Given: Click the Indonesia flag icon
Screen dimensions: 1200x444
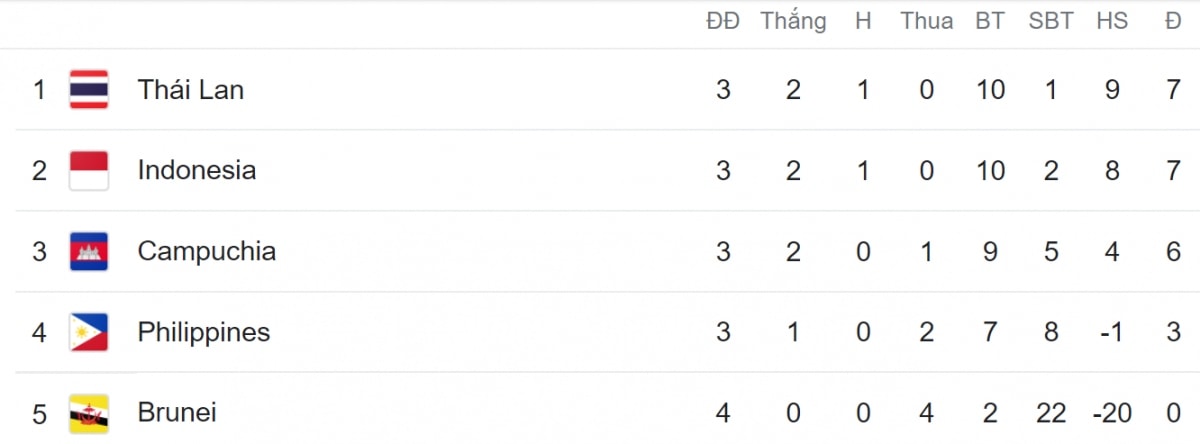Looking at the screenshot, I should [89, 170].
